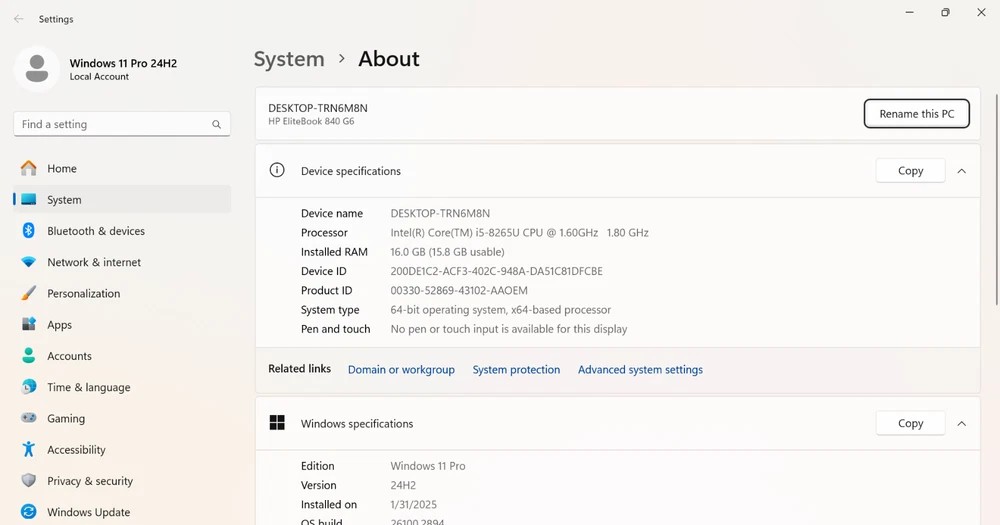The width and height of the screenshot is (1000, 525).
Task: Navigate to Privacy & security
Action: (90, 481)
